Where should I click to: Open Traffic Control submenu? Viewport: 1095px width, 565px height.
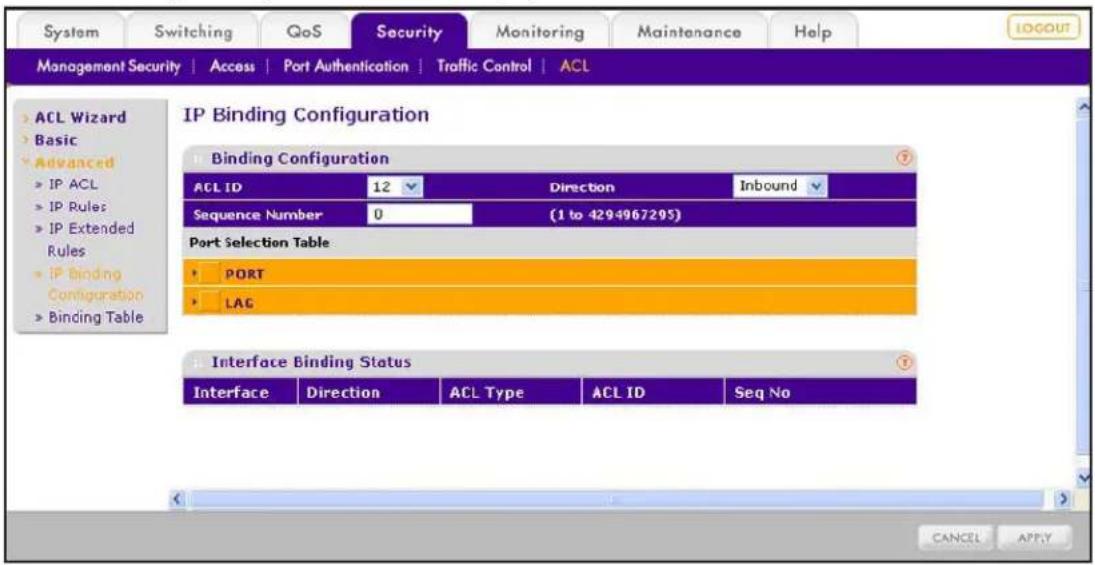pos(484,67)
